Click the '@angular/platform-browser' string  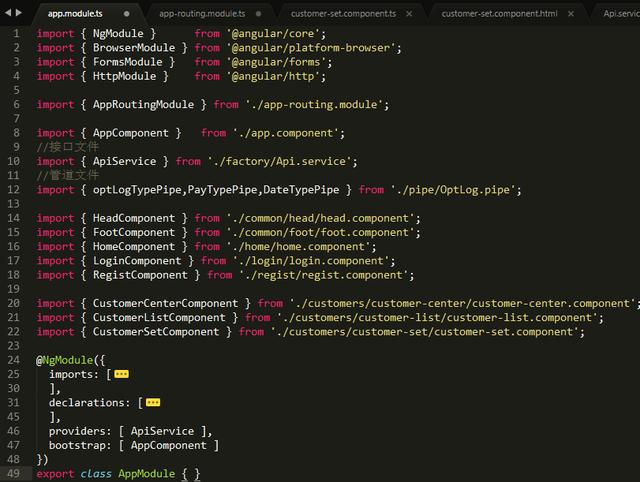[x=311, y=48]
